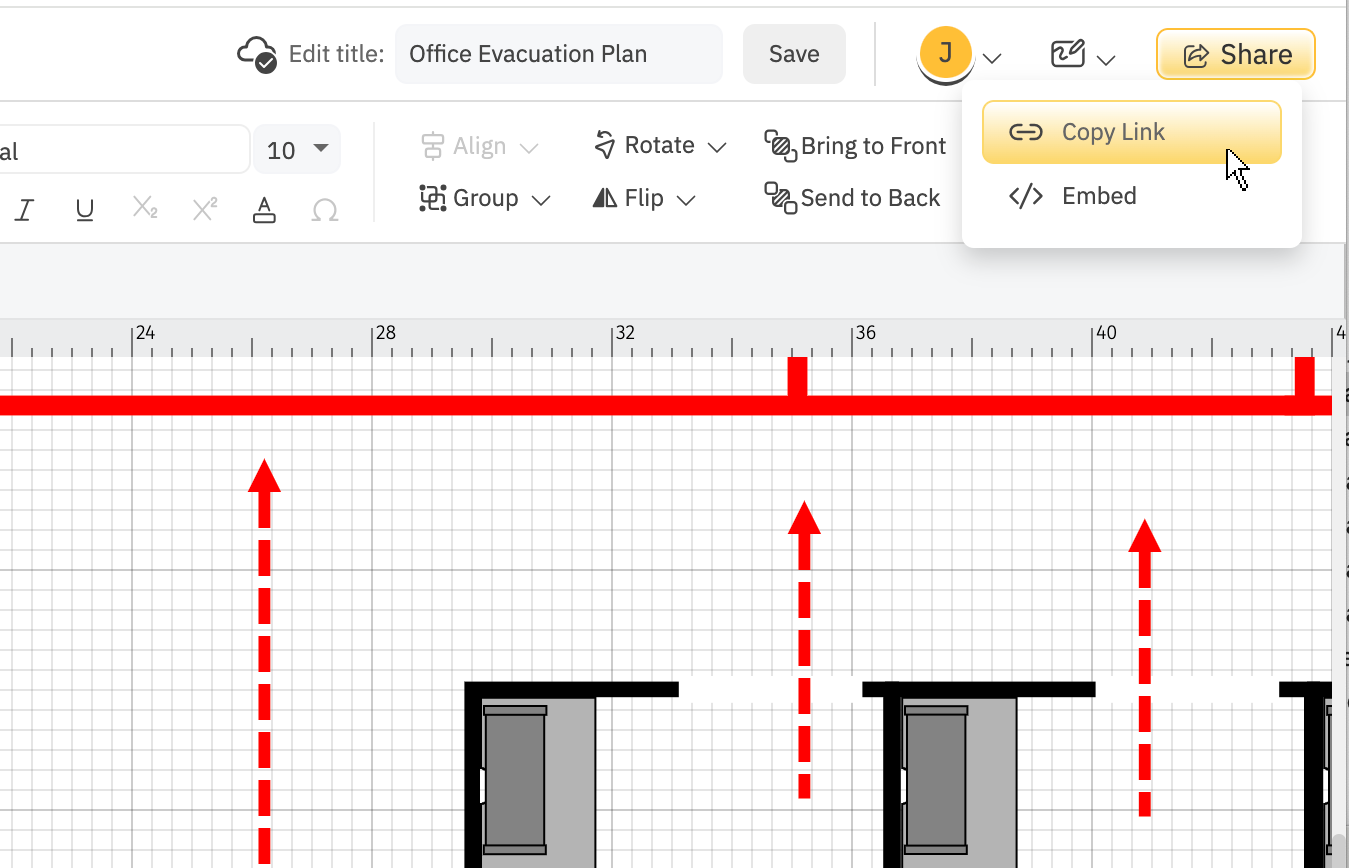Toggle underline text formatting

pos(85,210)
